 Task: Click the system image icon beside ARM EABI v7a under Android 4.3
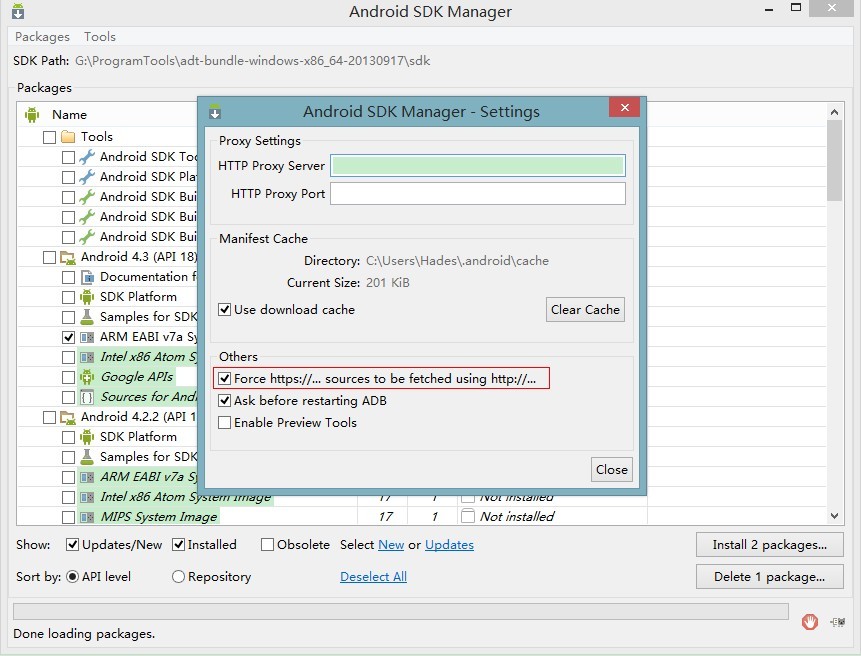(87, 337)
